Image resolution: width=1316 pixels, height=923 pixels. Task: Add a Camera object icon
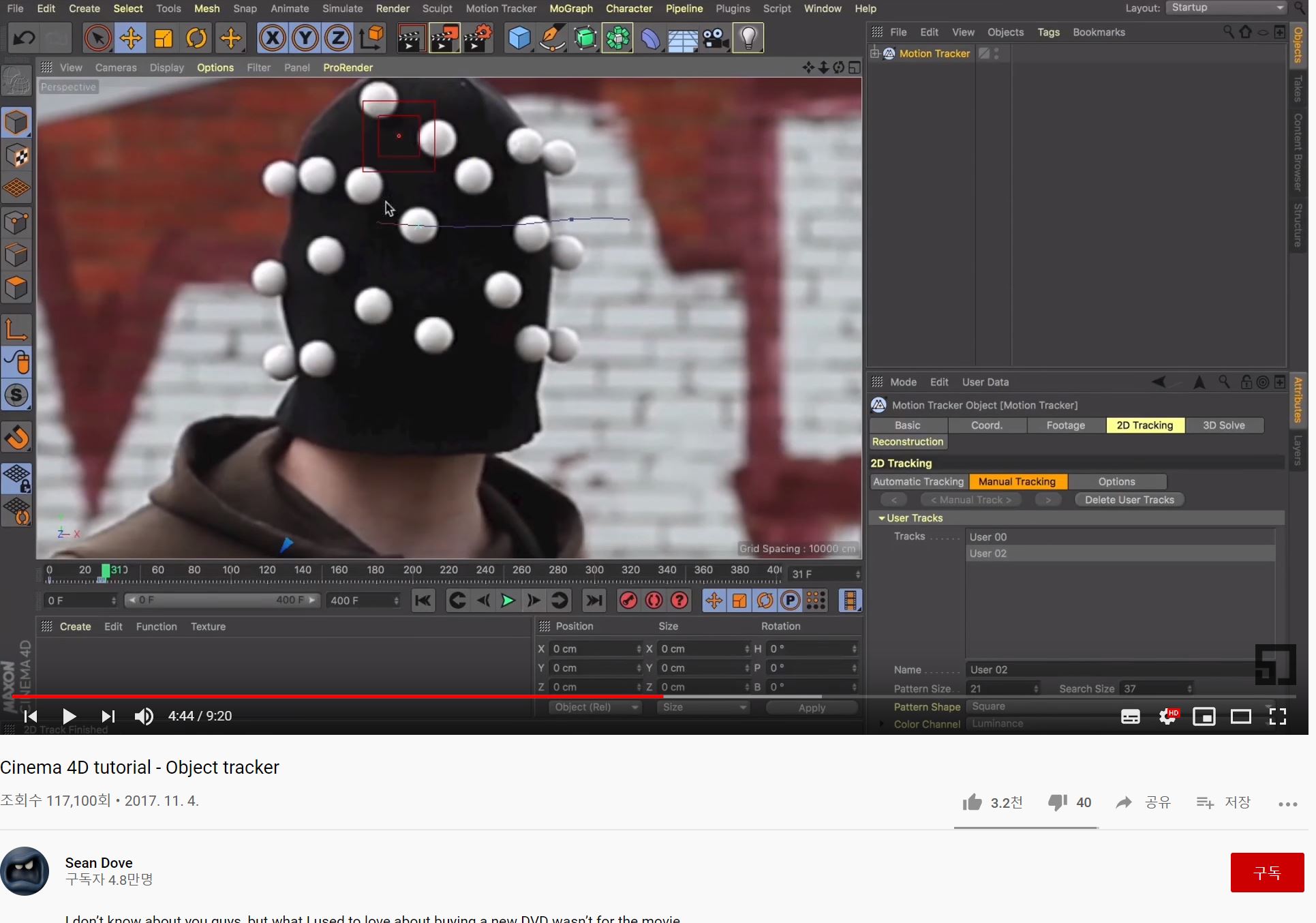click(x=716, y=38)
